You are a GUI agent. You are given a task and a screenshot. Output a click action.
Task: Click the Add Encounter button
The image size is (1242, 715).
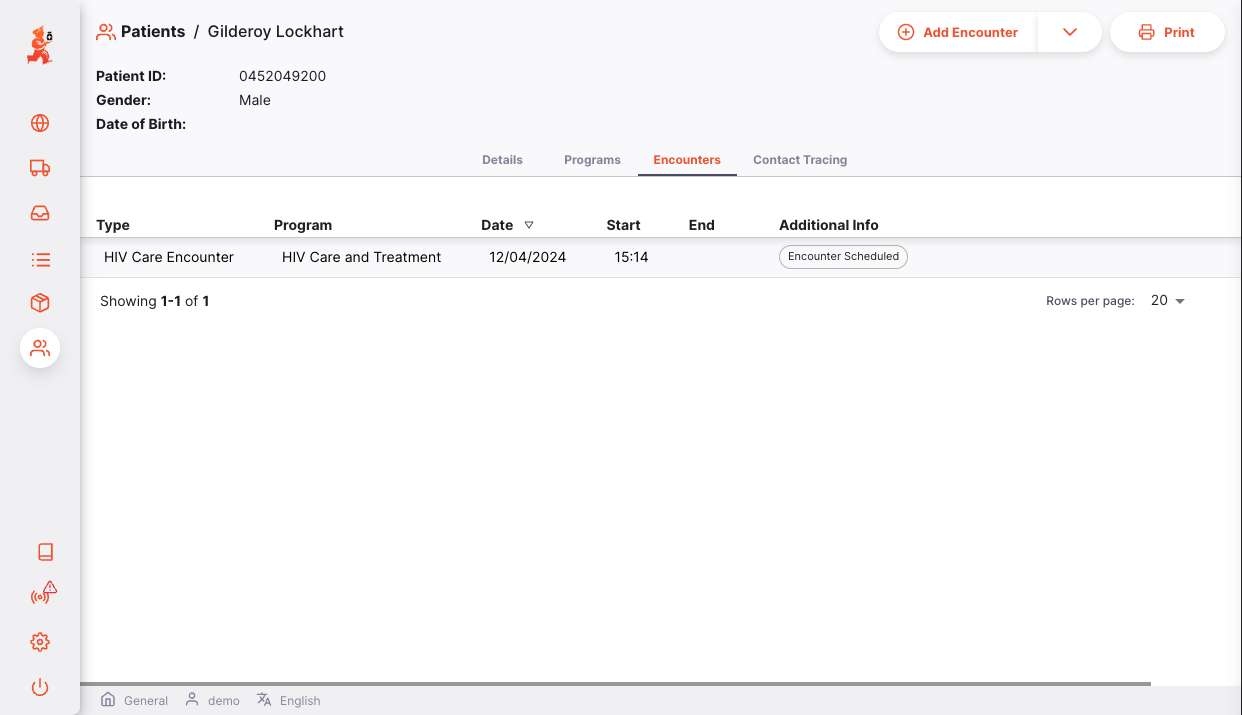coord(958,32)
